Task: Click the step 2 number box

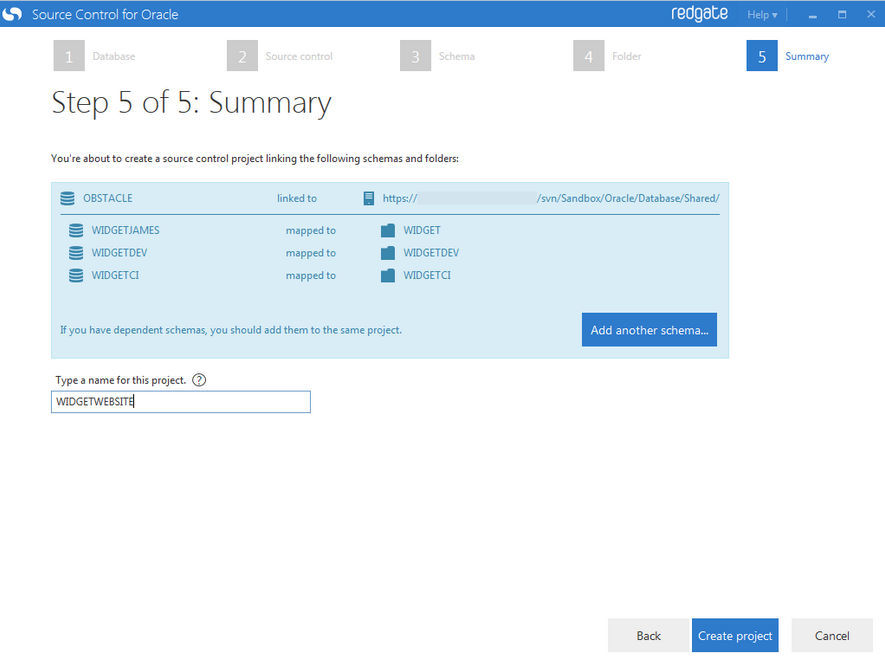Action: point(242,55)
